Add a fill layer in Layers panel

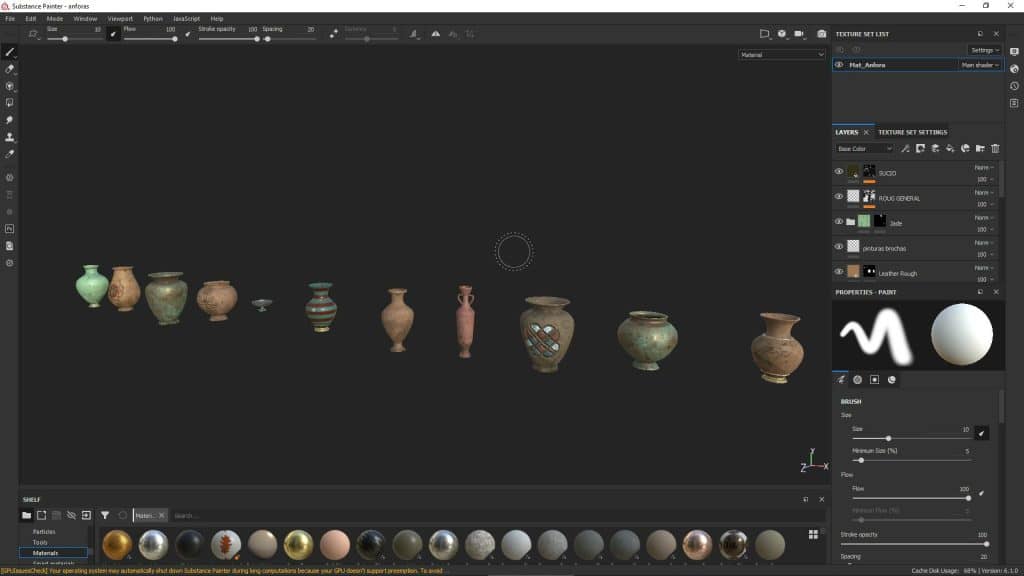(x=950, y=149)
